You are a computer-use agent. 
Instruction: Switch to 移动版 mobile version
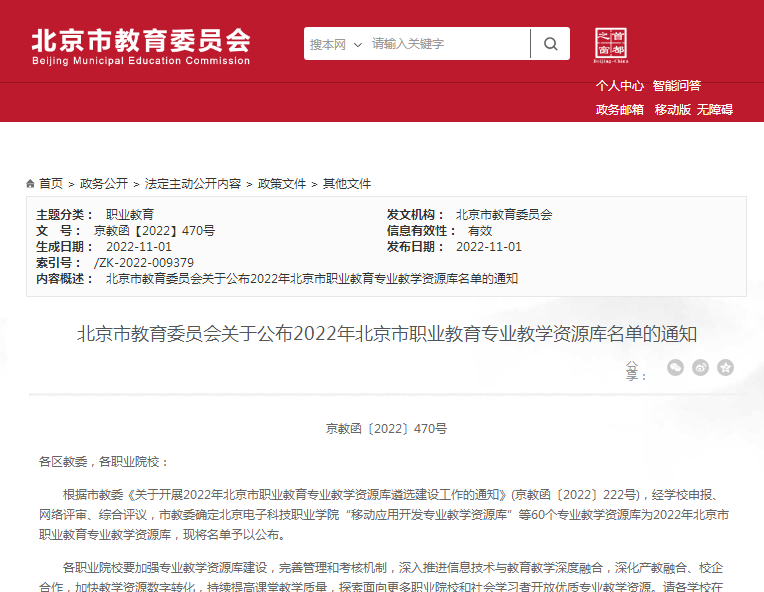click(x=672, y=110)
